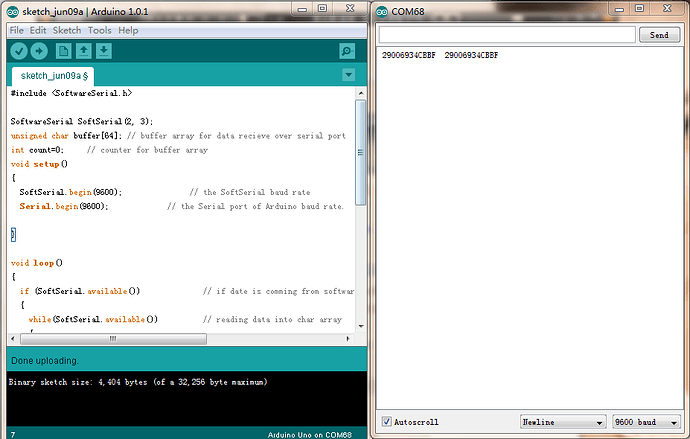Image resolution: width=690 pixels, height=439 pixels.
Task: Click the 'void loop()' line
Action: point(37,263)
